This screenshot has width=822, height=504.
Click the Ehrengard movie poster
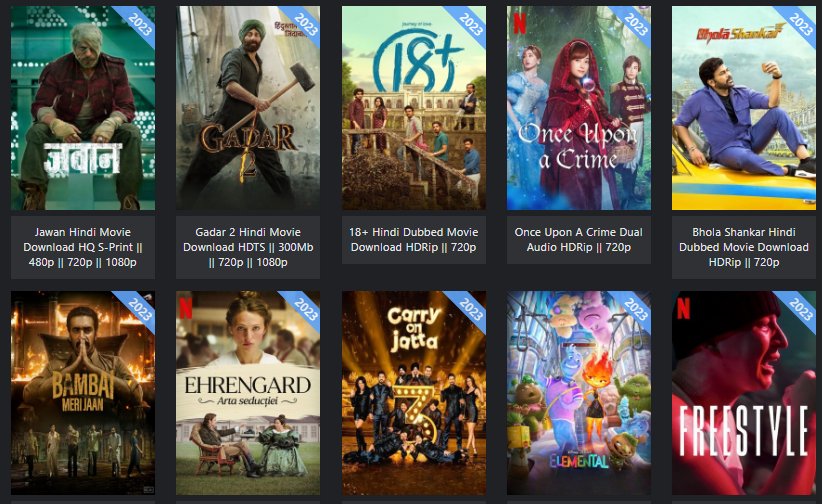point(248,393)
